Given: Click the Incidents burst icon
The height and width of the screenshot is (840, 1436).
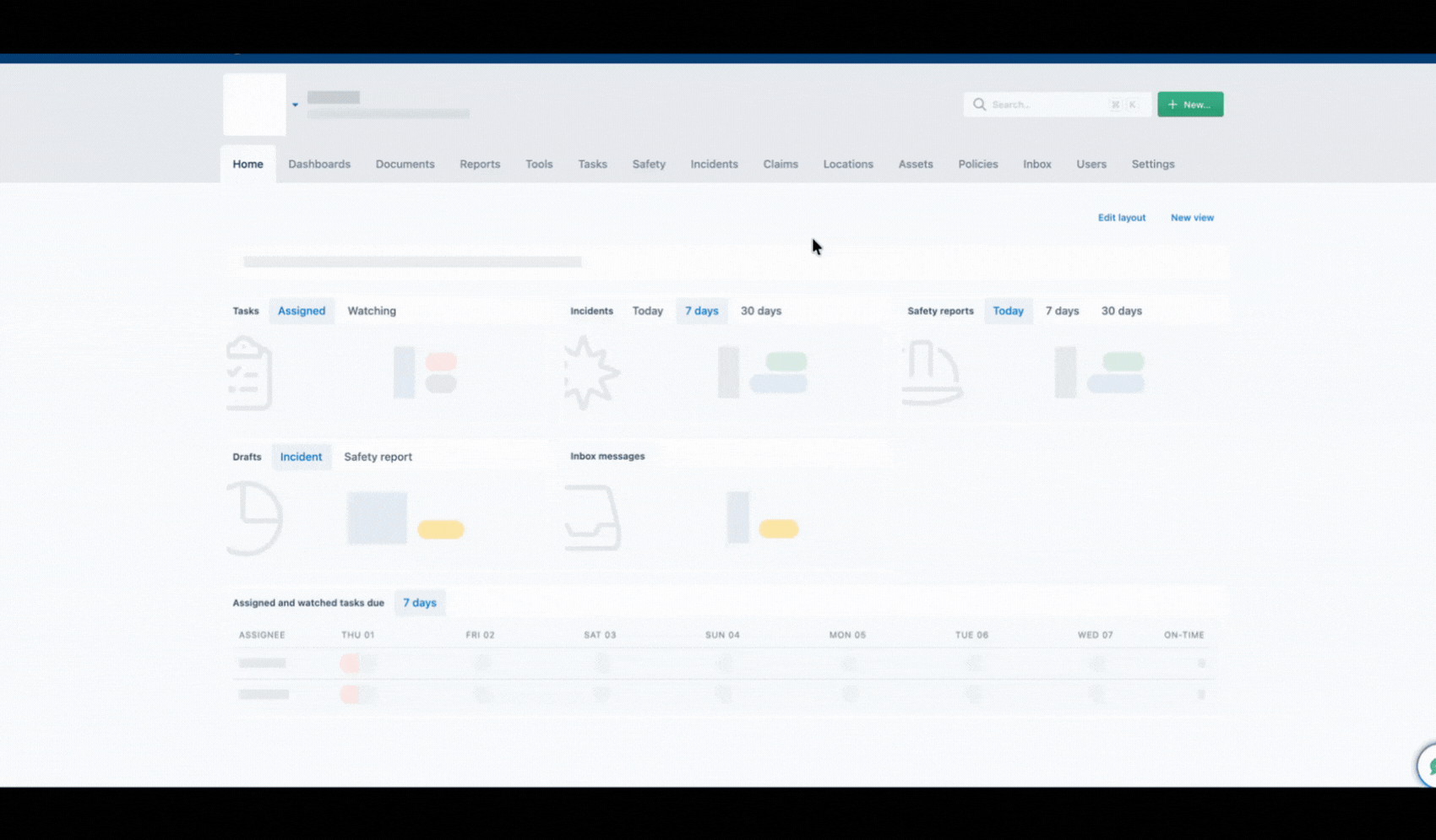Looking at the screenshot, I should 591,372.
